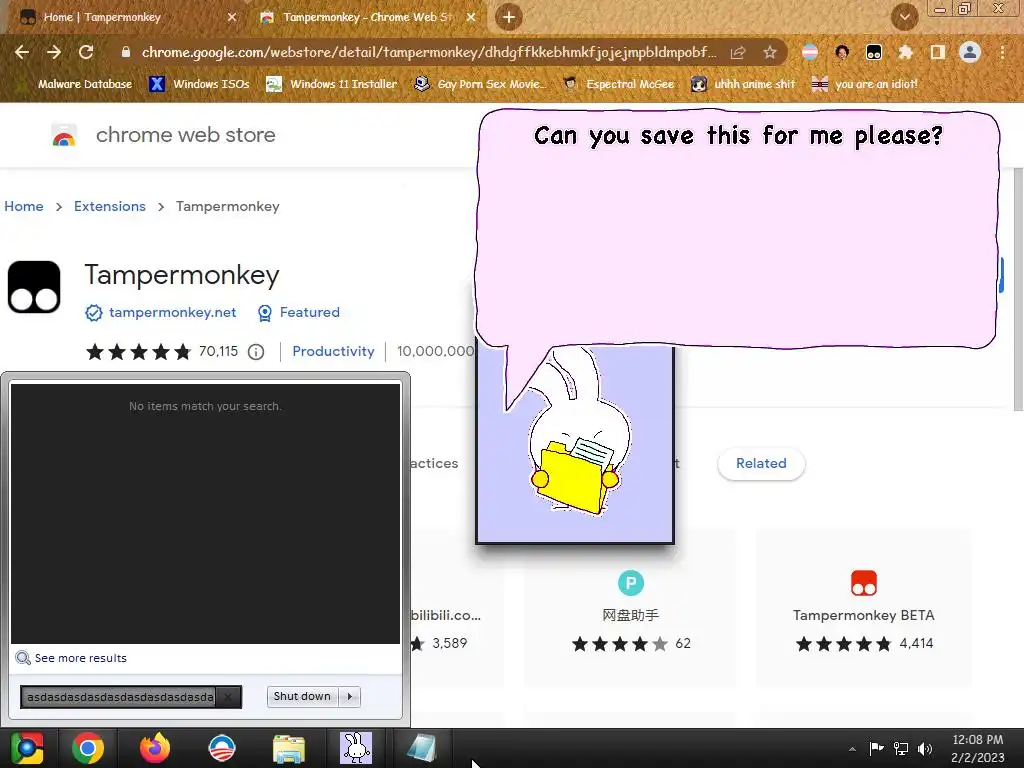Viewport: 1024px width, 768px height.
Task: Click the Start menu search field
Action: tap(120, 697)
